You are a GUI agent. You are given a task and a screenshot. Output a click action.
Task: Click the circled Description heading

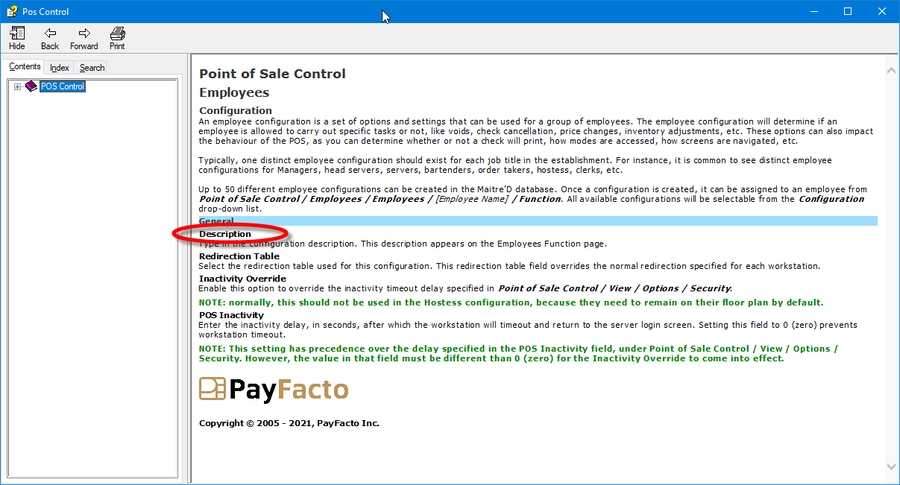[225, 234]
